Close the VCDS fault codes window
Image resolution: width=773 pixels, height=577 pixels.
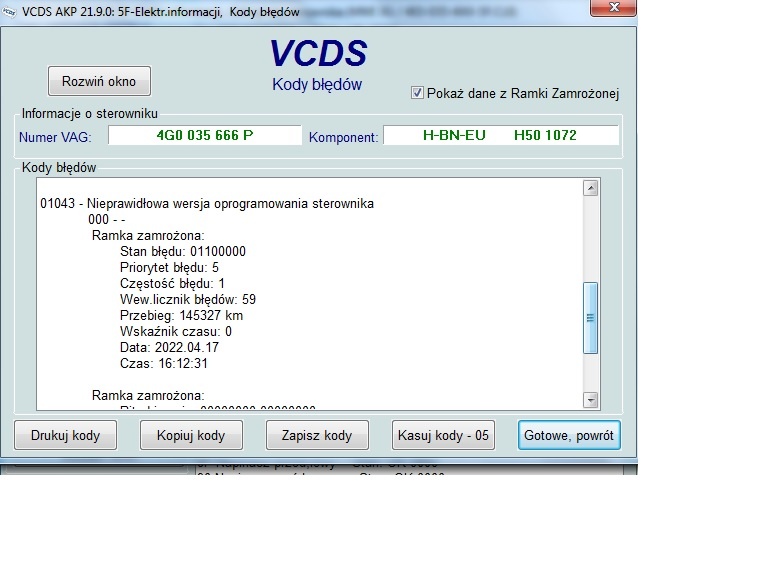(613, 7)
